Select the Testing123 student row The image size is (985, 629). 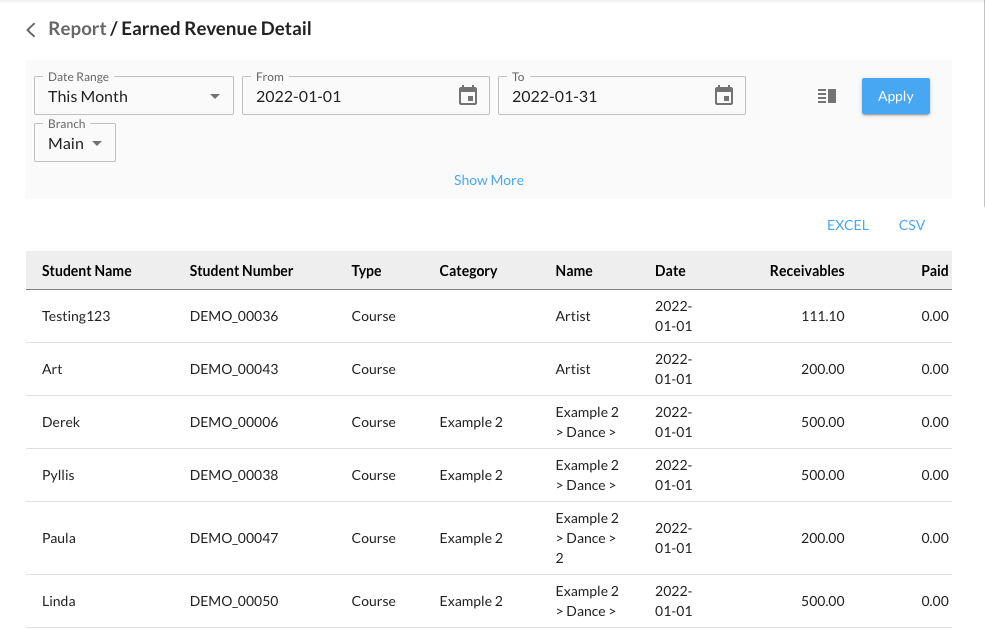(76, 316)
